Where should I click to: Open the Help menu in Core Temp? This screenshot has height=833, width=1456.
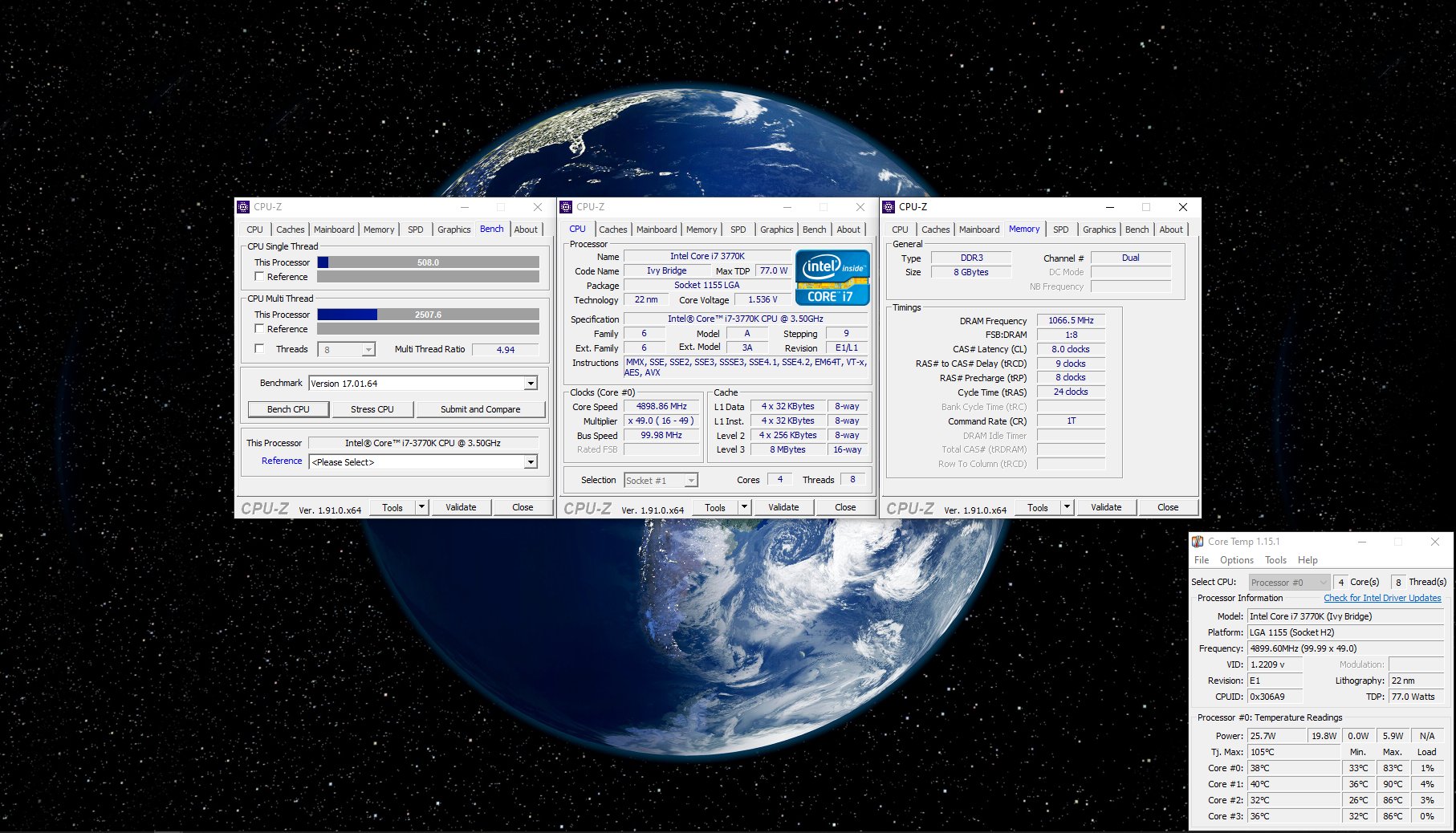coord(1308,560)
